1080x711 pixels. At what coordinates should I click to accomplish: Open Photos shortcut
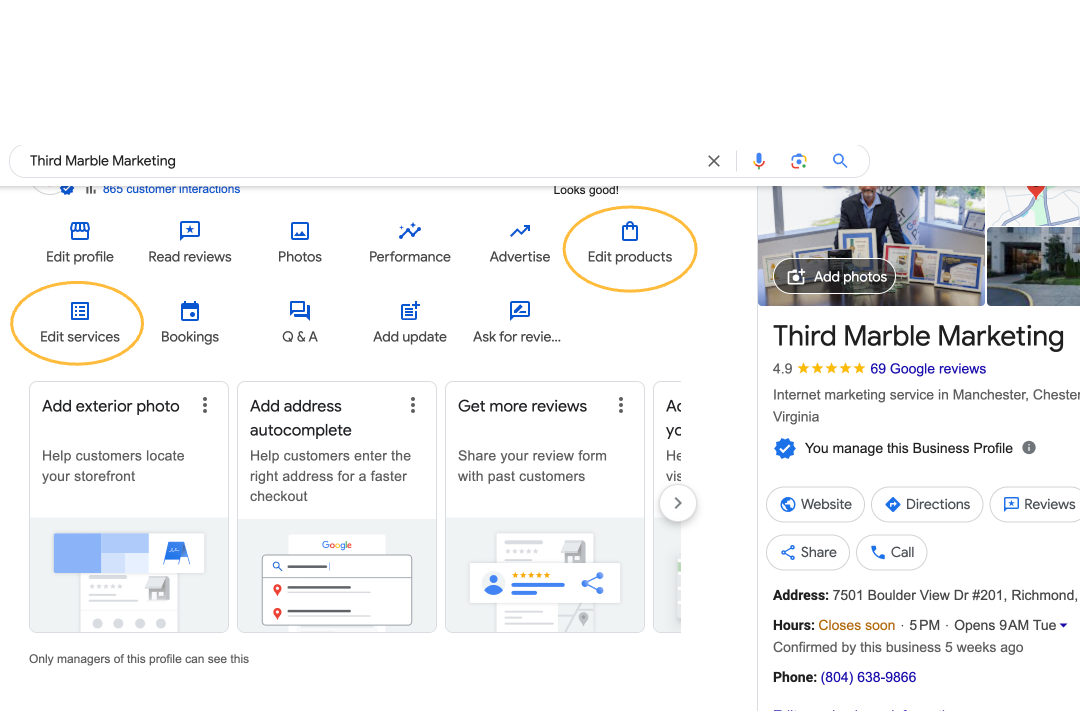pyautogui.click(x=300, y=243)
